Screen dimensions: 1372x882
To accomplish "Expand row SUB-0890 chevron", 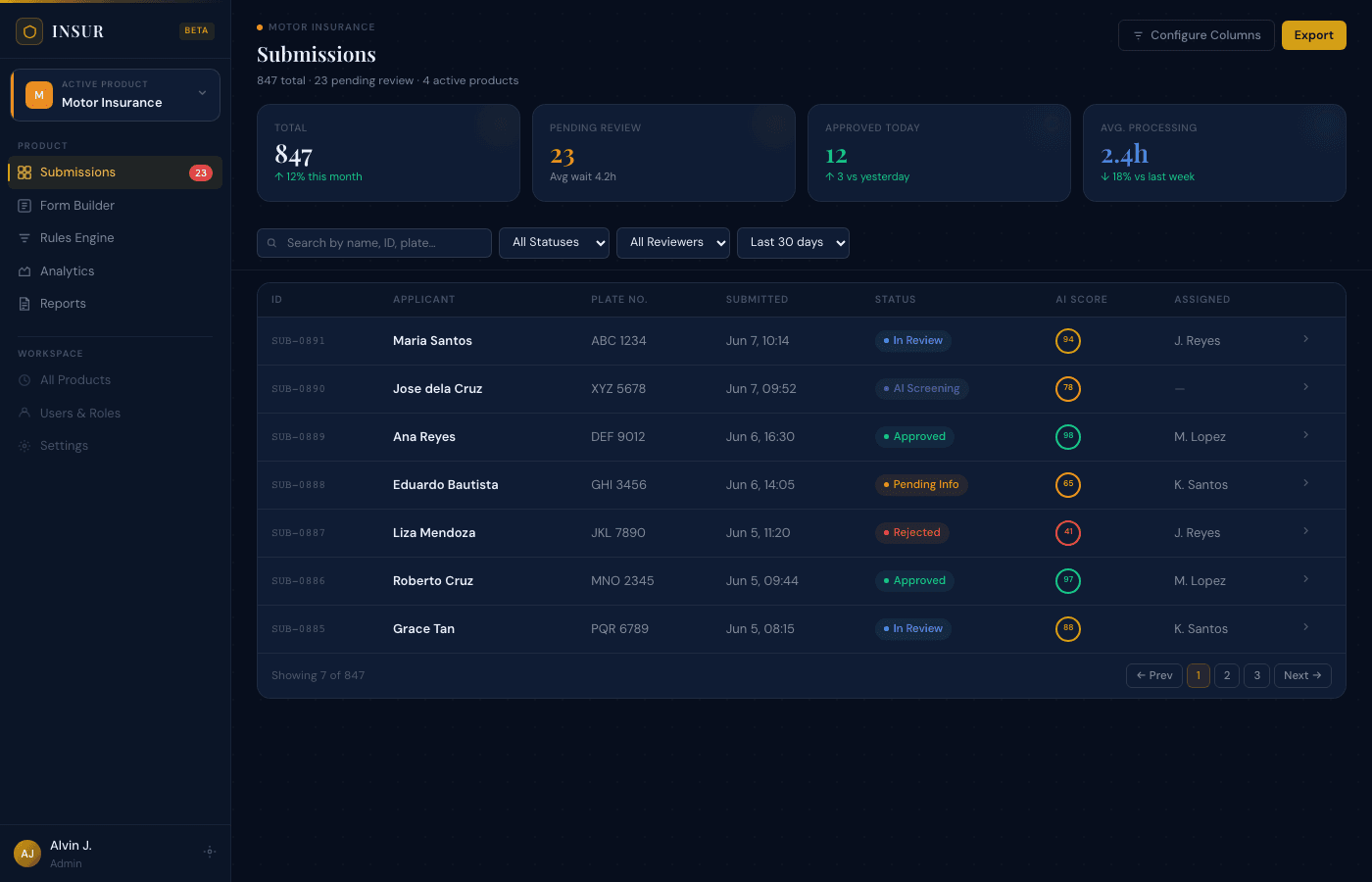I will point(1305,387).
